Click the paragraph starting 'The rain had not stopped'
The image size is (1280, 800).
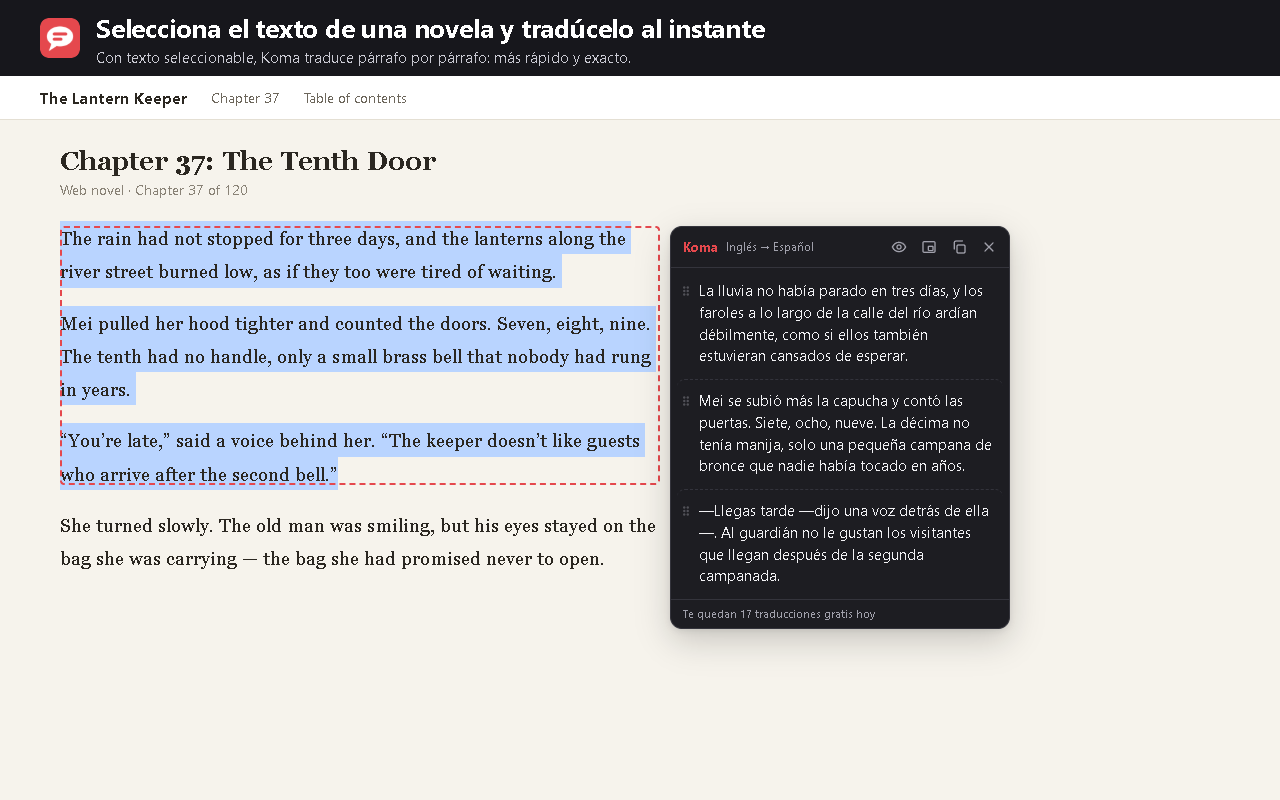click(343, 255)
